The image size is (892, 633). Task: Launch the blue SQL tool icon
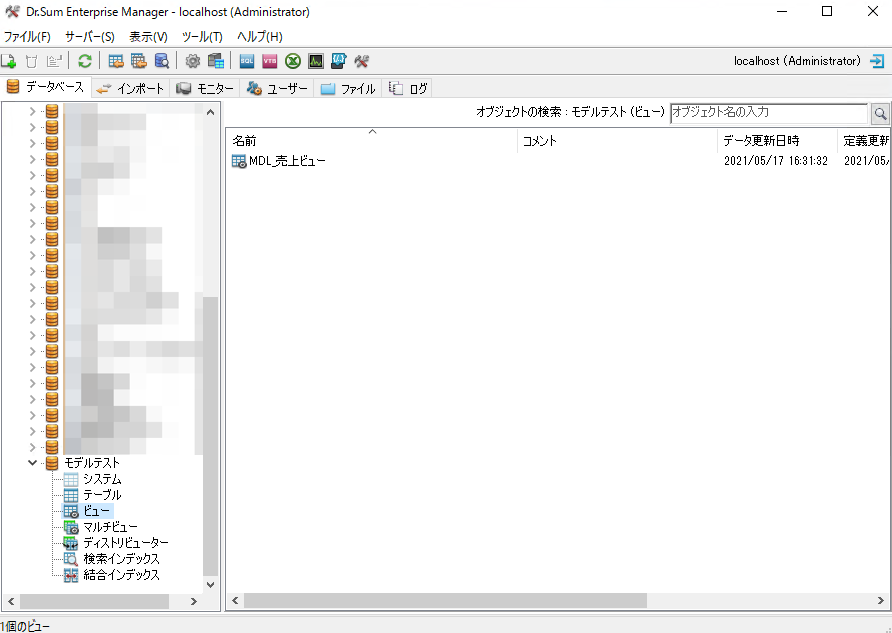[247, 61]
